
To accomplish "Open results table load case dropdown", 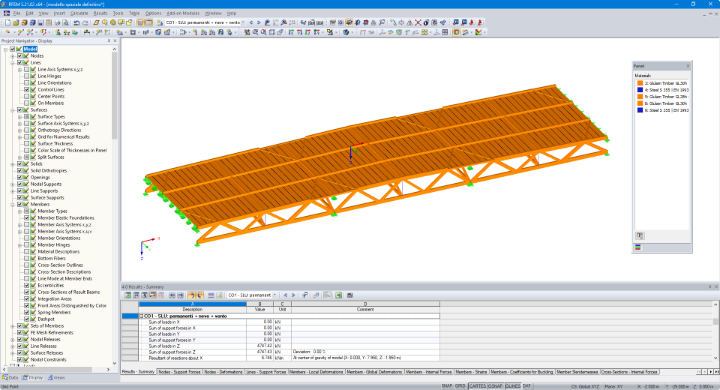I will click(x=252, y=295).
